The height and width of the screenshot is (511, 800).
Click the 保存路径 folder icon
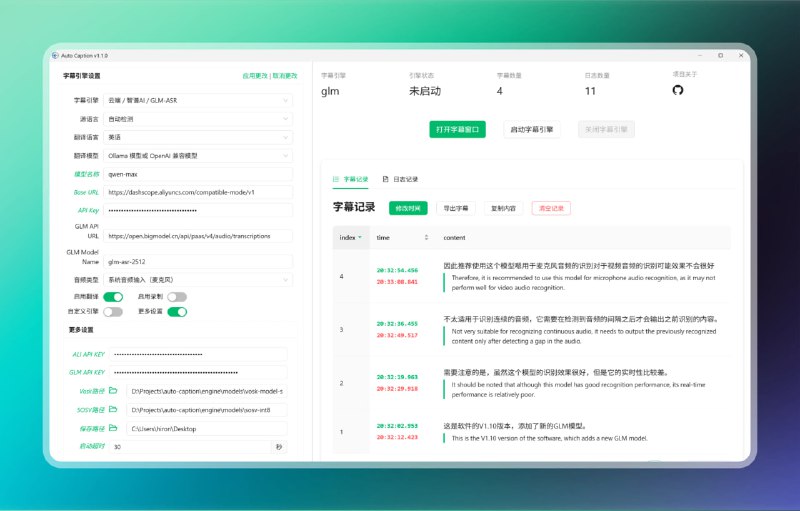[x=113, y=428]
